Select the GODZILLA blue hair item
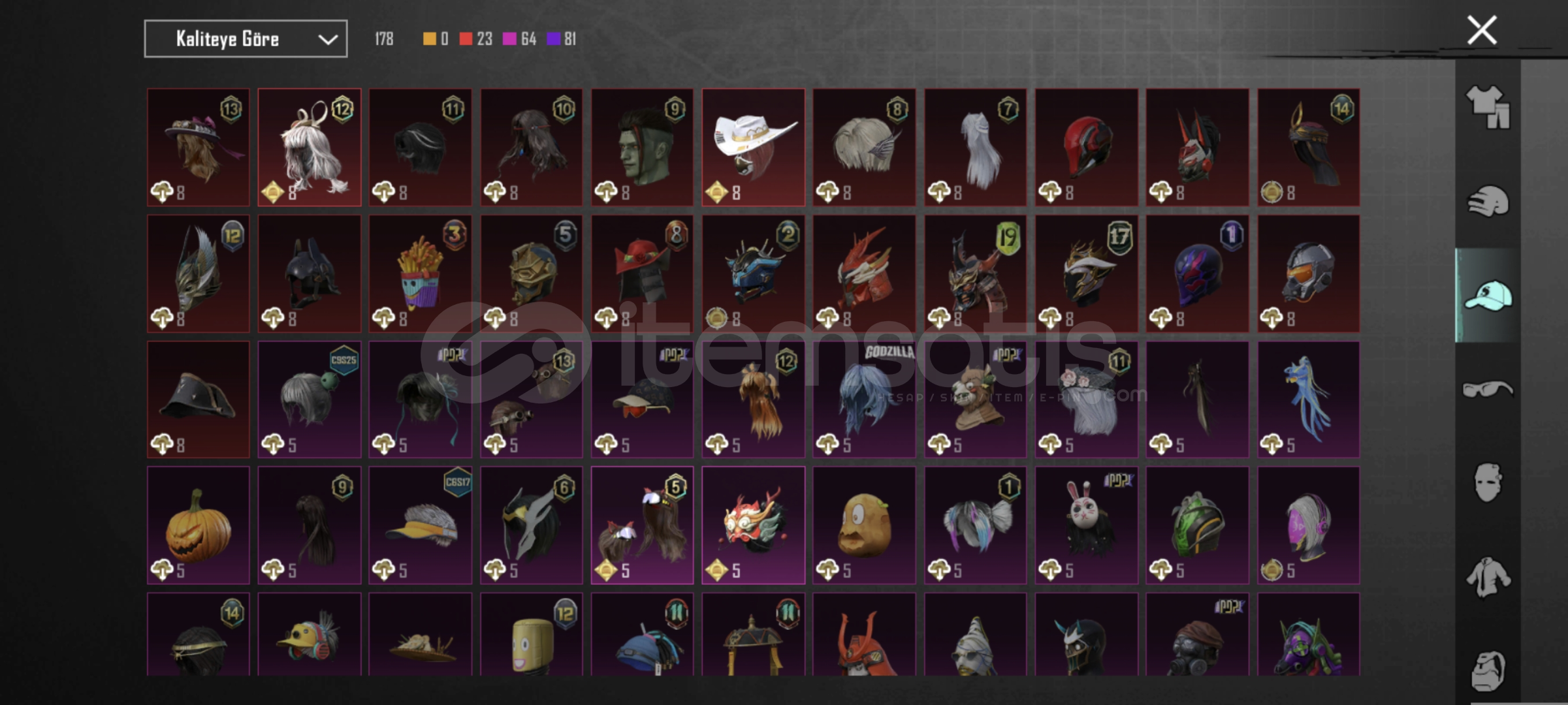Viewport: 1568px width, 705px height. tap(864, 399)
